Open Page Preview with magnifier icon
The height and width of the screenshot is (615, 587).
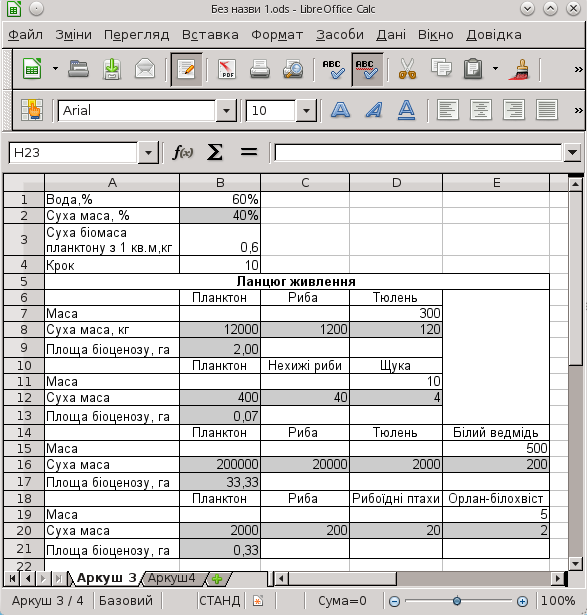tap(293, 69)
